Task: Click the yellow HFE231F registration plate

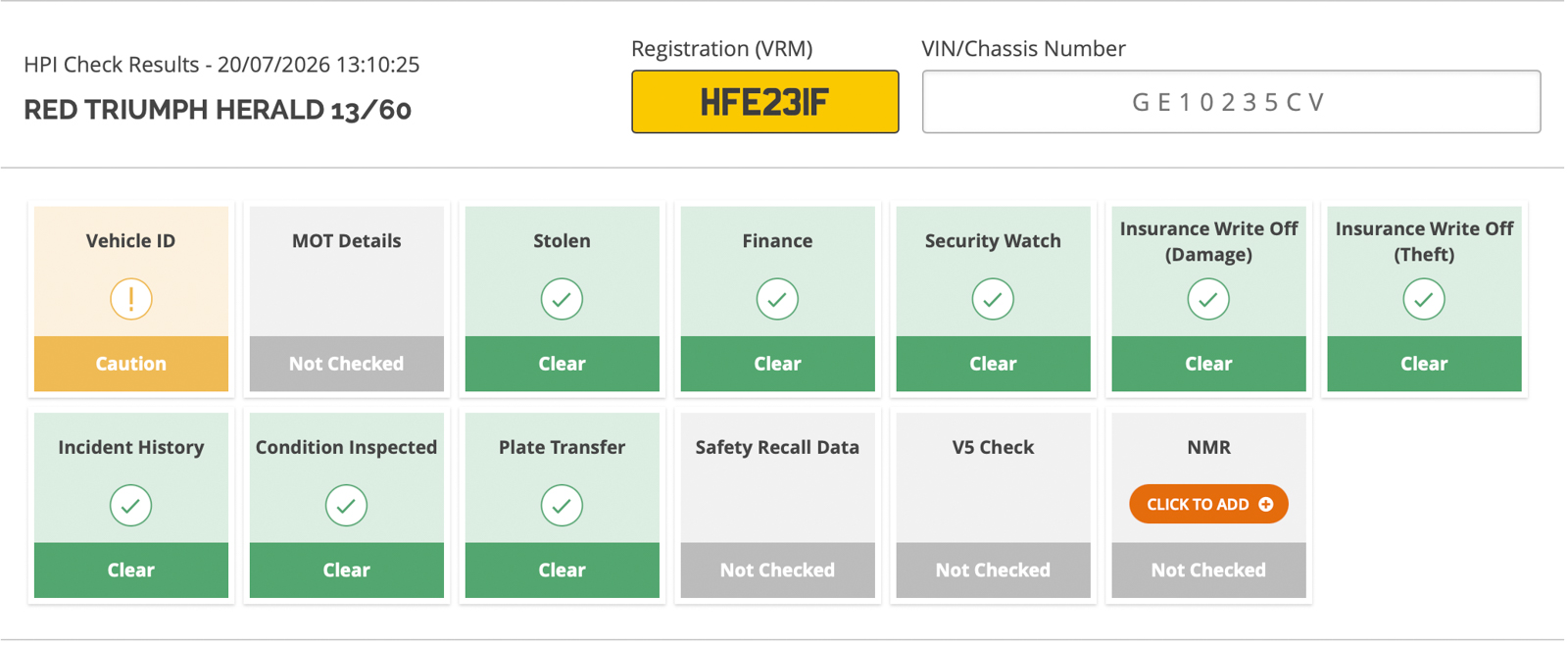Action: (765, 102)
